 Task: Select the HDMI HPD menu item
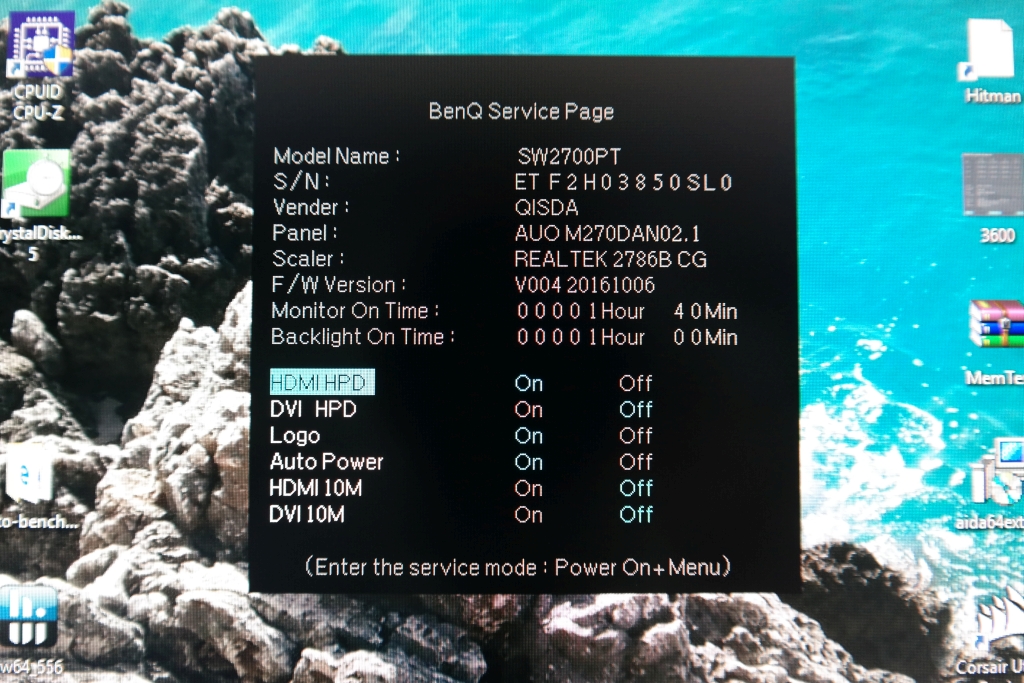pyautogui.click(x=322, y=383)
